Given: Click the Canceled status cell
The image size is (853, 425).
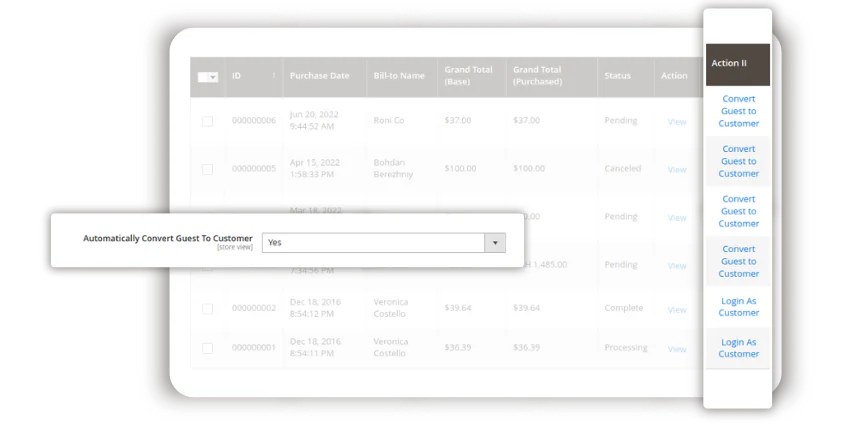Looking at the screenshot, I should [x=622, y=169].
